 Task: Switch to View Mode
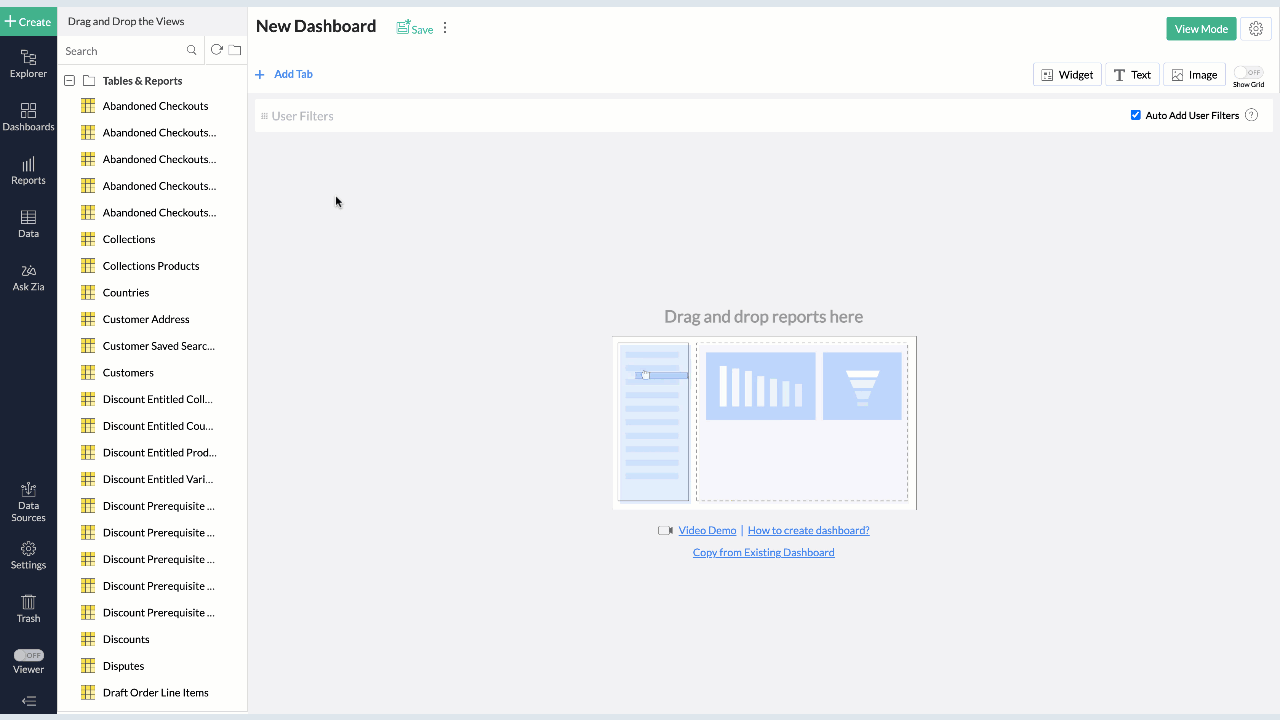tap(1201, 29)
